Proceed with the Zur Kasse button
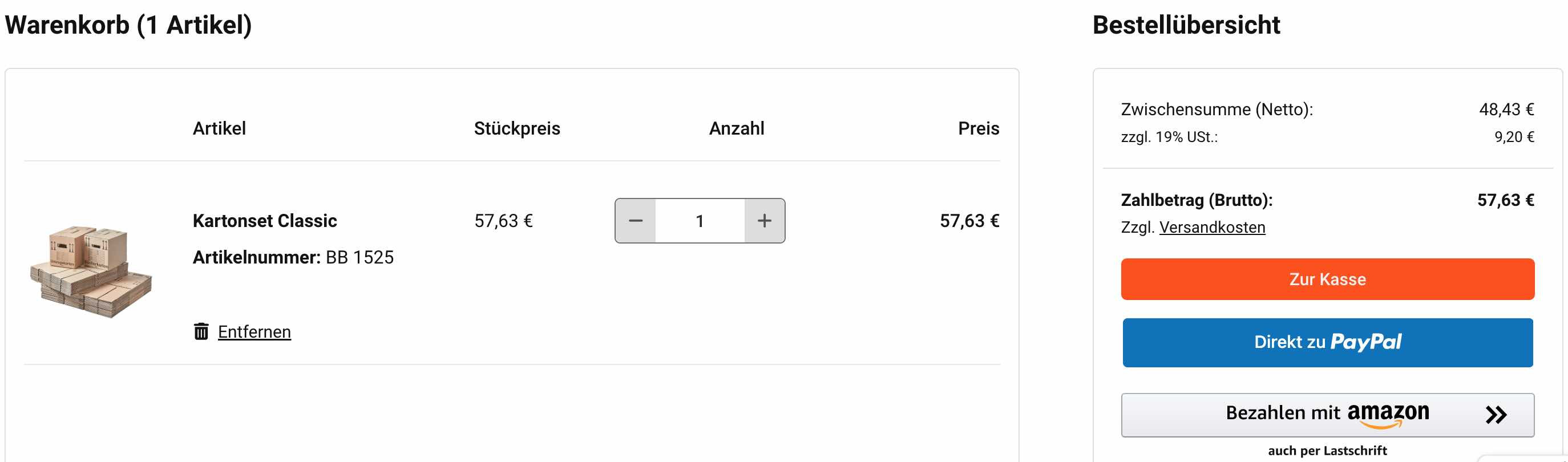Screen dimensions: 1568x462 tap(1327, 279)
